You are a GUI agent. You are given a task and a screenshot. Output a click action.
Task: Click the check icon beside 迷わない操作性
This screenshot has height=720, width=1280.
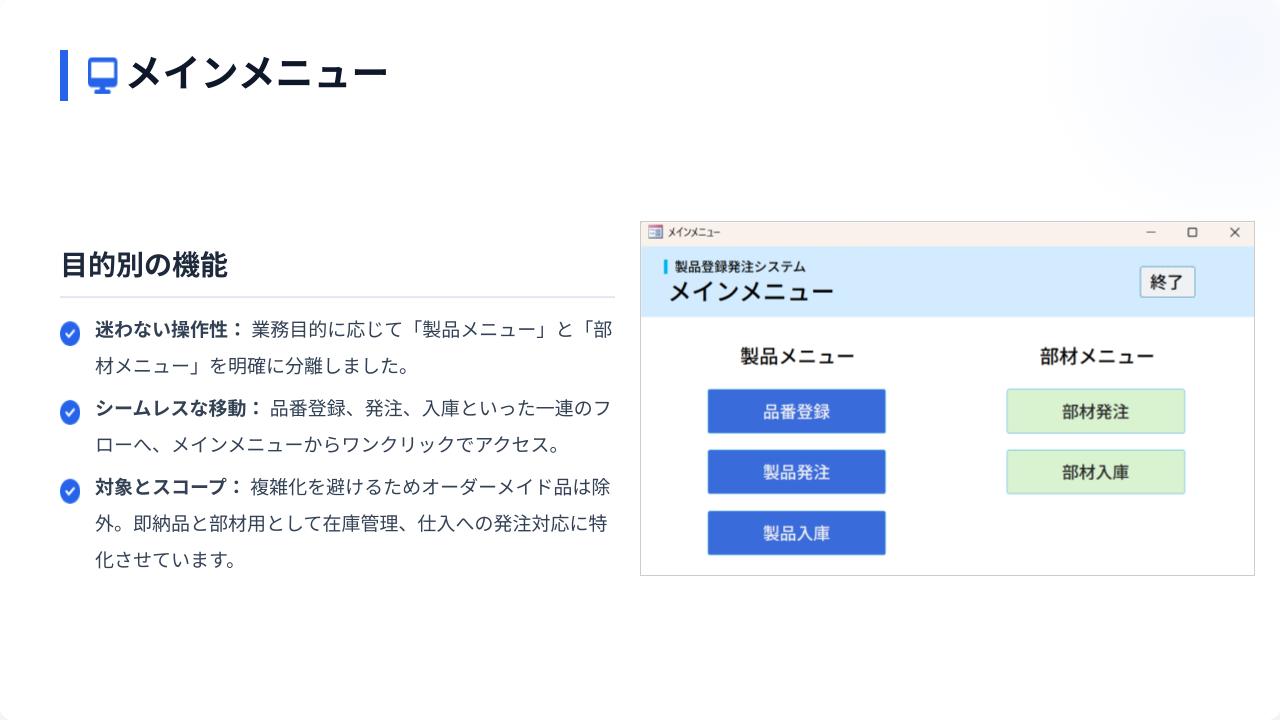pyautogui.click(x=70, y=333)
